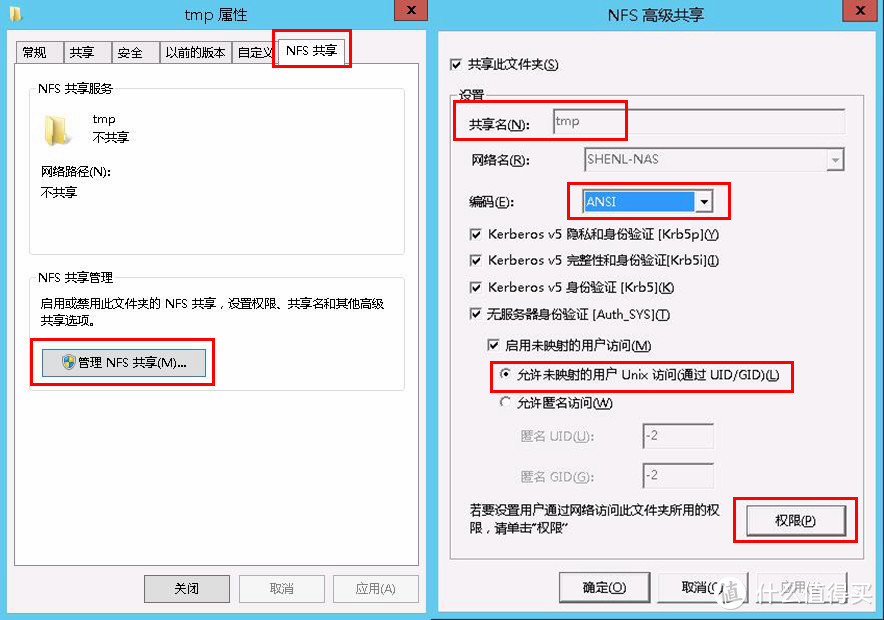Image resolution: width=884 pixels, height=620 pixels.
Task: Select allow anonymous access radio button
Action: pyautogui.click(x=505, y=402)
